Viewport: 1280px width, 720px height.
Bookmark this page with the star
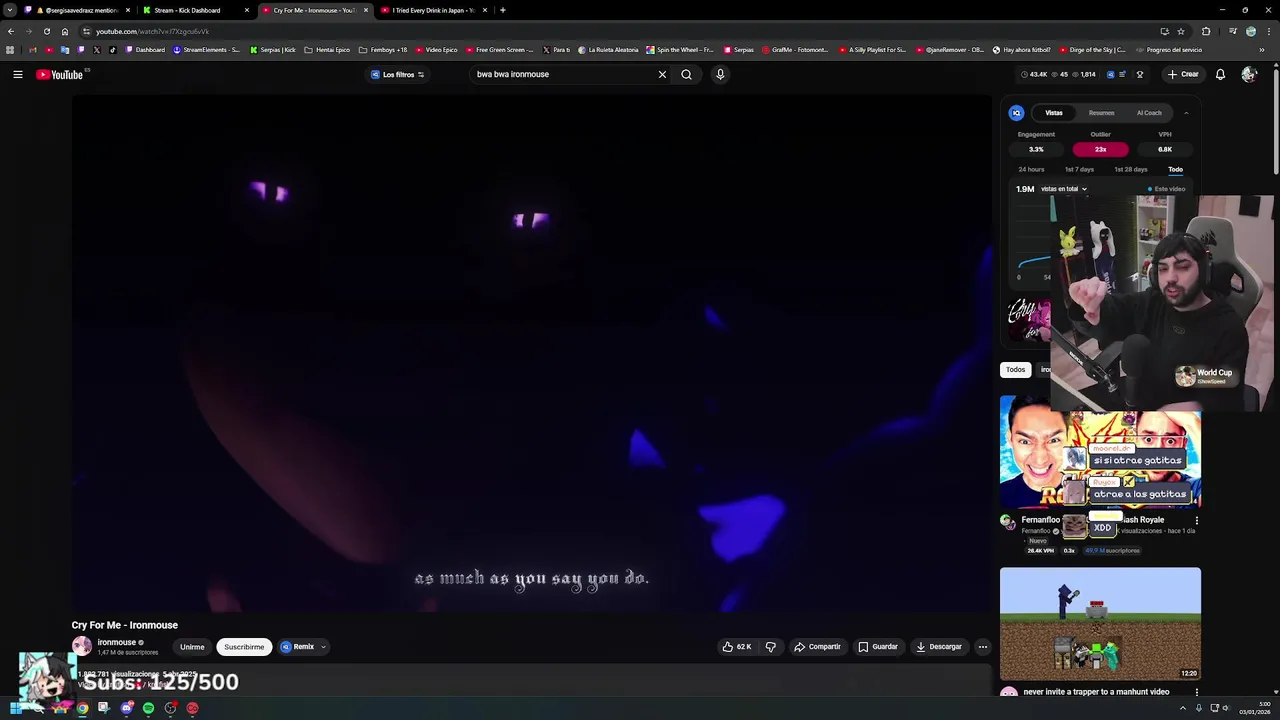click(1181, 31)
